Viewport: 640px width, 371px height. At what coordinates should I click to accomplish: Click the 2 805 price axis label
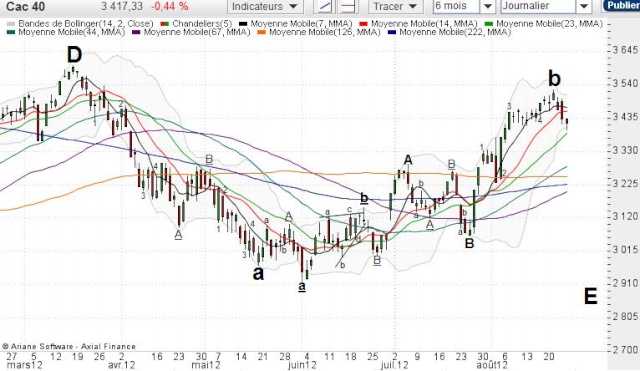(625, 316)
